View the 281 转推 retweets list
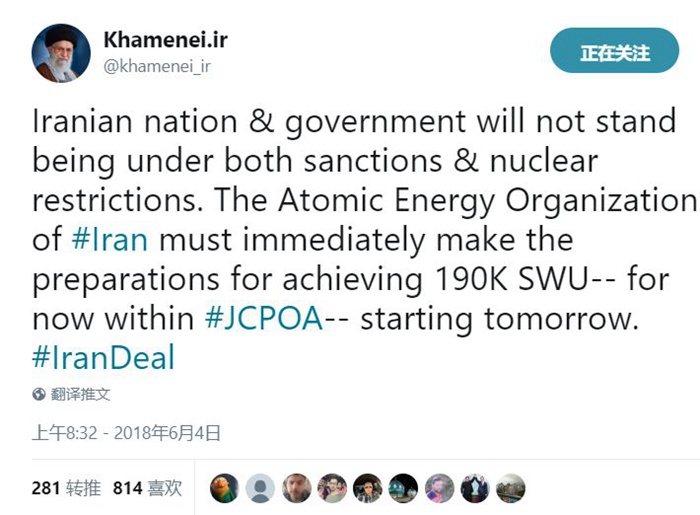 point(66,488)
